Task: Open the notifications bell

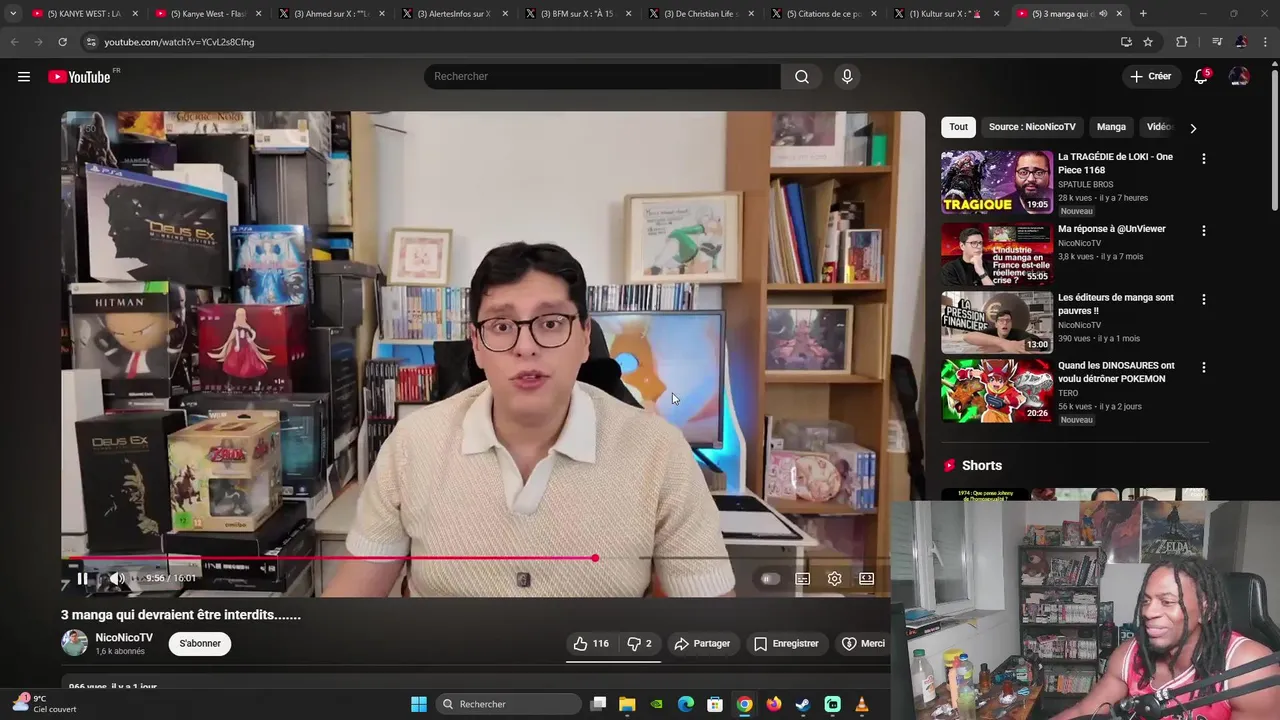Action: [x=1201, y=76]
